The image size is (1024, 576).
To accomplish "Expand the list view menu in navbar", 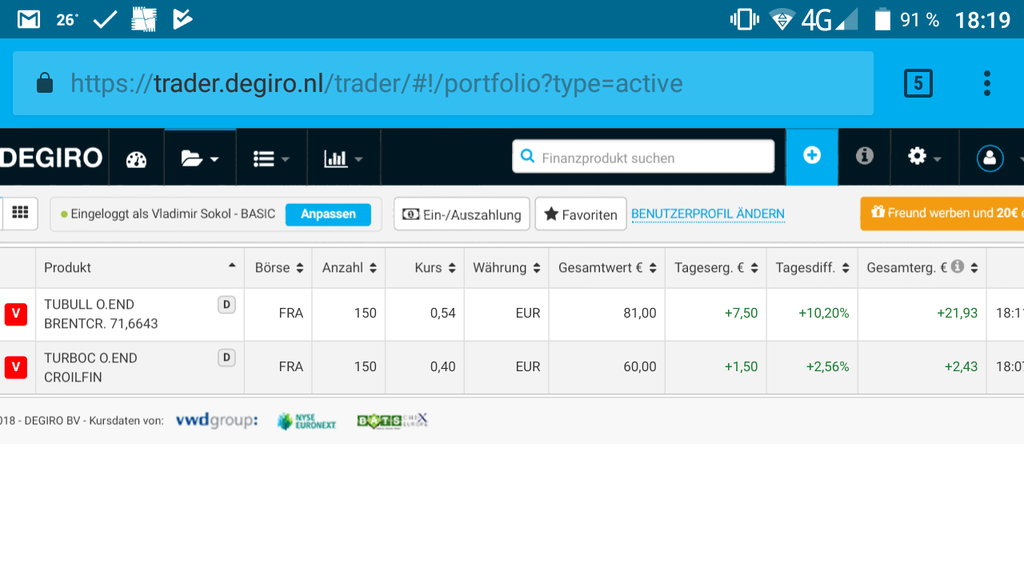I will pos(271,158).
